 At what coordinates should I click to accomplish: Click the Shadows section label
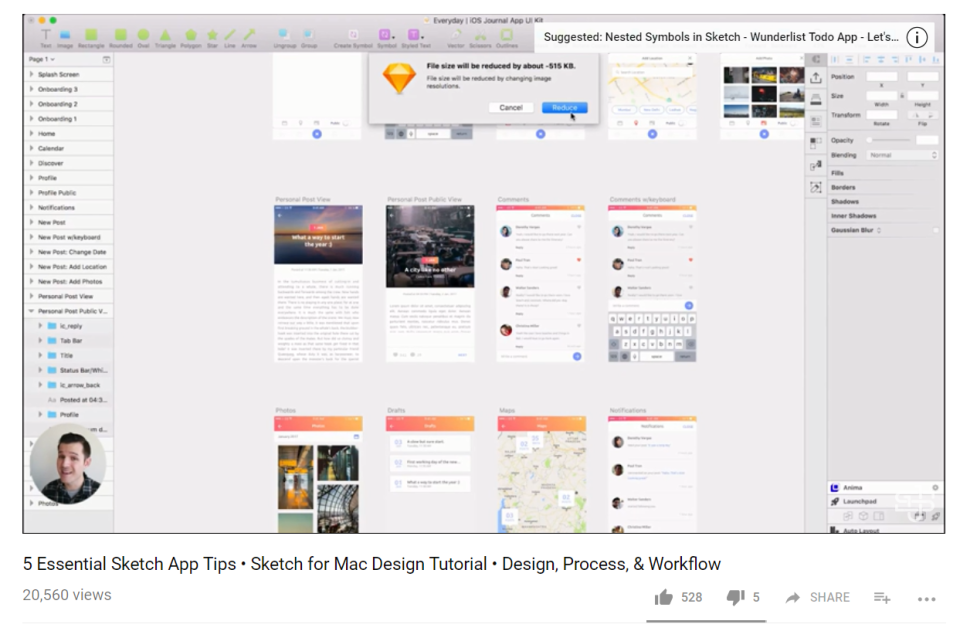(845, 201)
